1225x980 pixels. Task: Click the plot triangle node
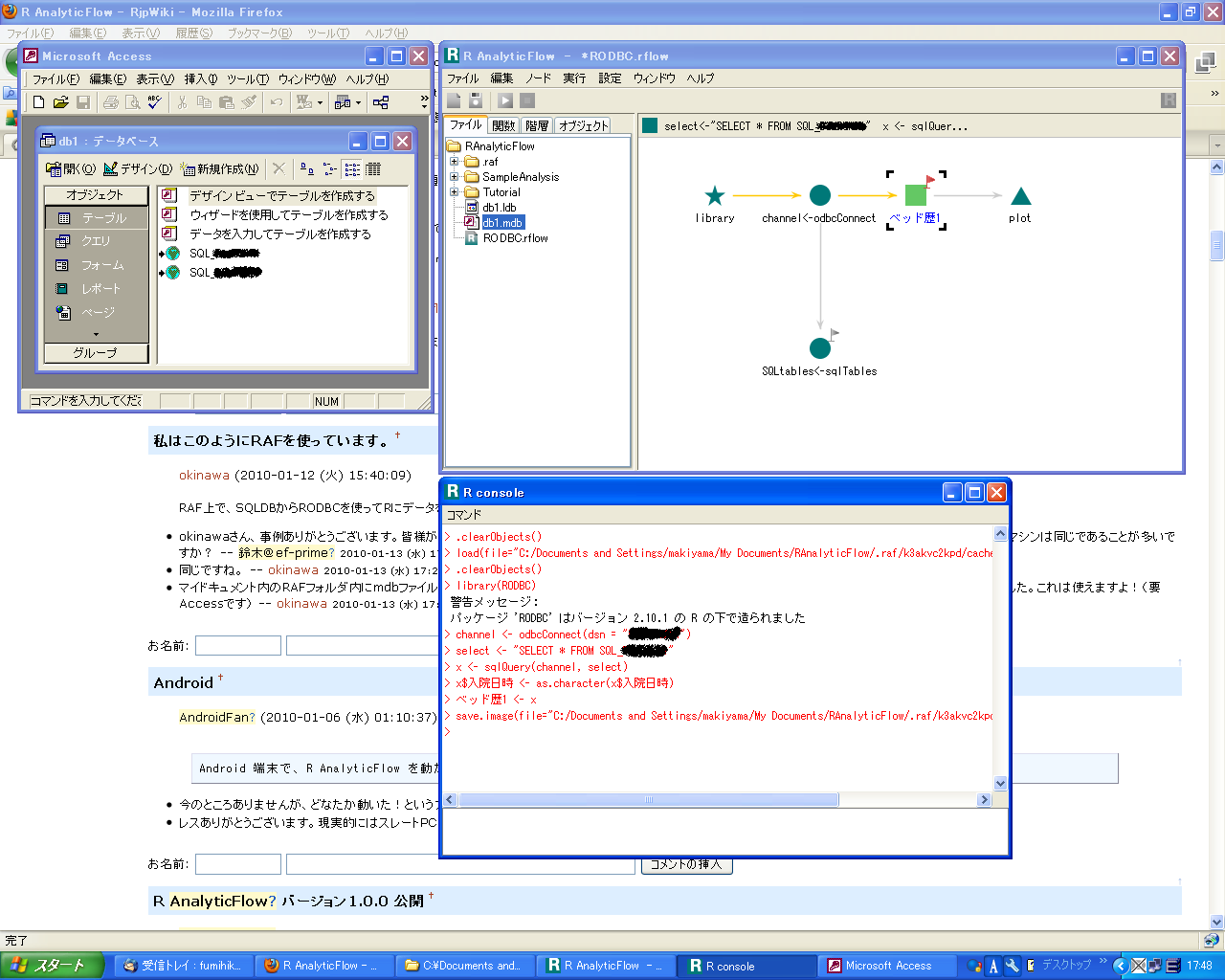(1020, 197)
